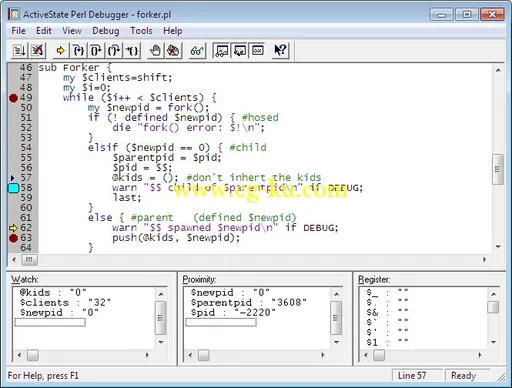Click the red breakpoint marker on line 49
The height and width of the screenshot is (388, 512).
[13, 98]
